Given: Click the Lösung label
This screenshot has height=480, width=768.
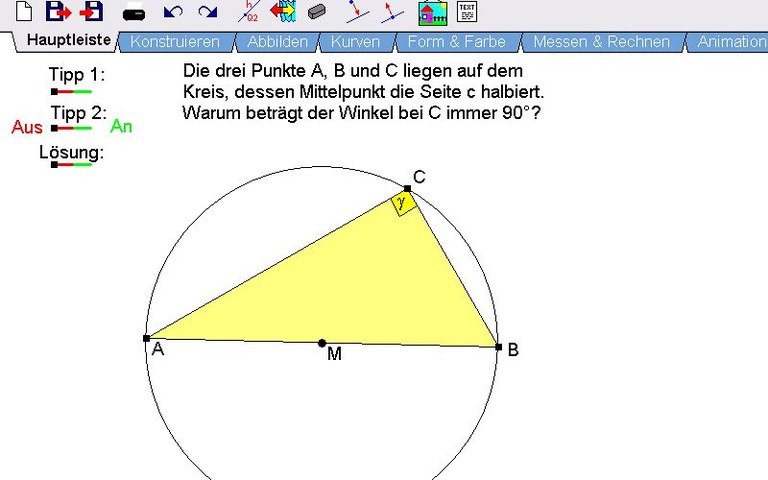Looking at the screenshot, I should (x=72, y=152).
